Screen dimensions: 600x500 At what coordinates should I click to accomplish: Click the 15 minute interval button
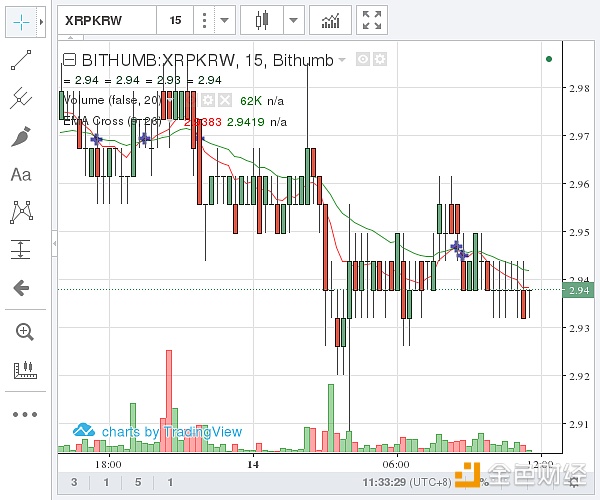pos(175,20)
